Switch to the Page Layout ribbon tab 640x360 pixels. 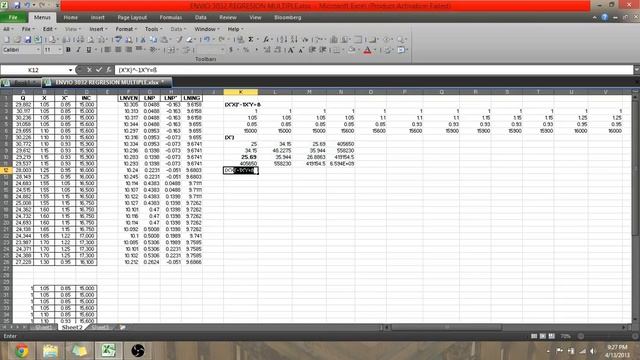point(132,17)
